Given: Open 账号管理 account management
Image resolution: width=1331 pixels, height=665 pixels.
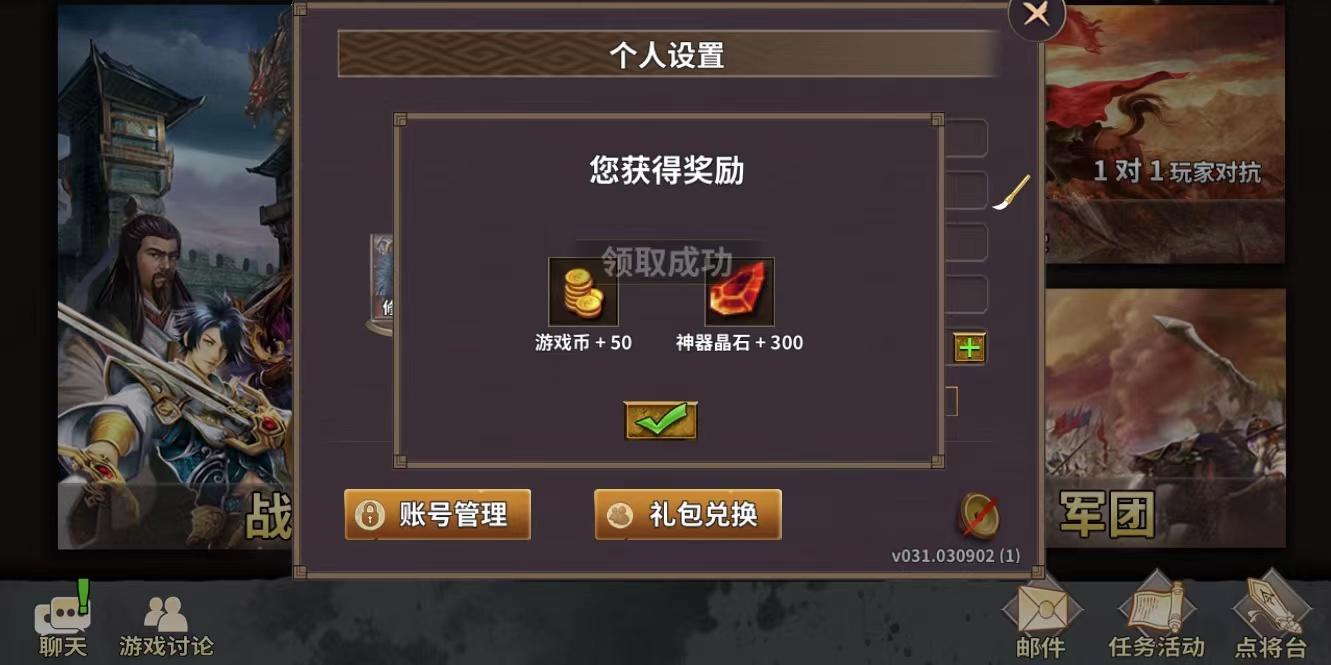Looking at the screenshot, I should (437, 515).
